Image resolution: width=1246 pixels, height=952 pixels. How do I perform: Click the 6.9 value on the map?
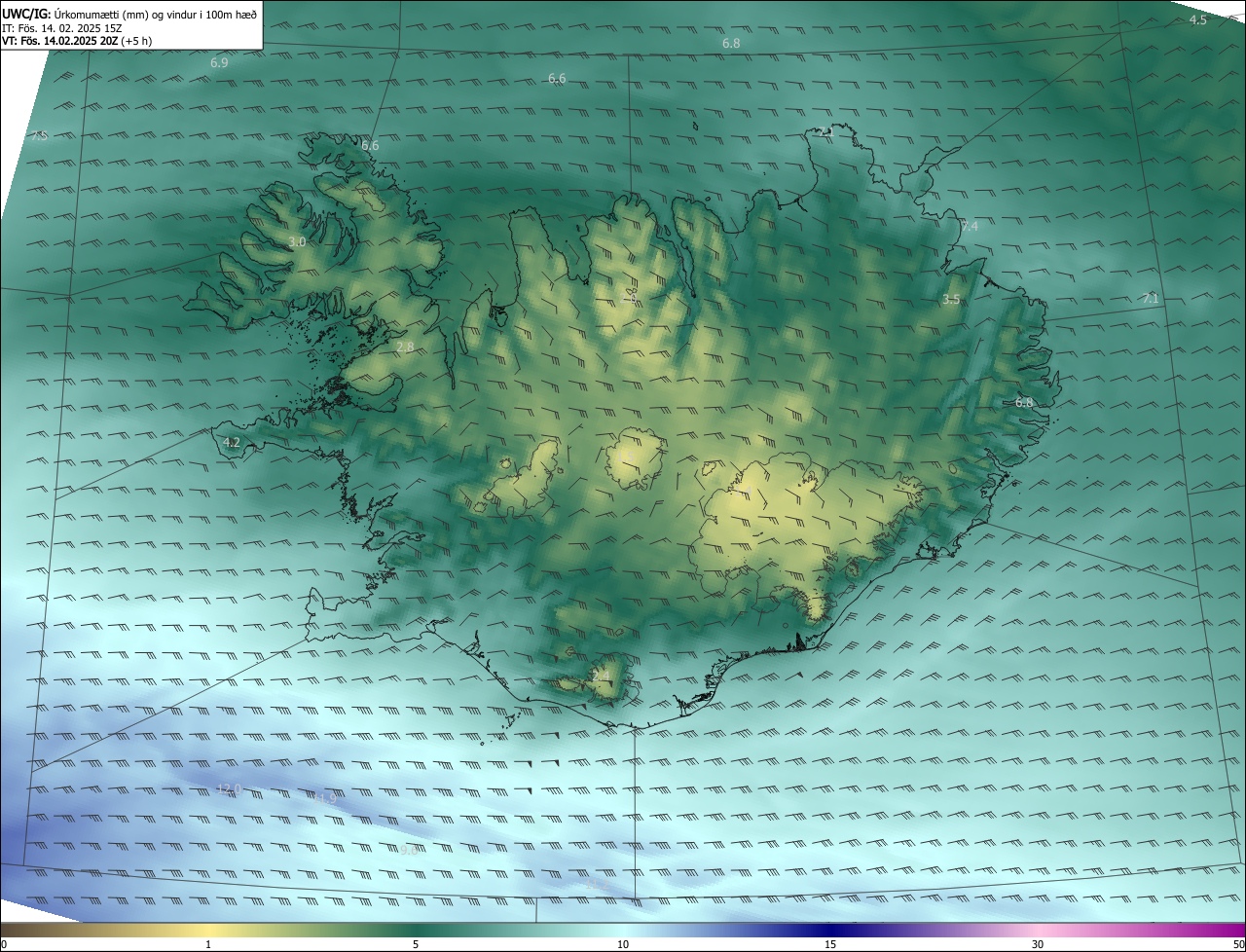219,62
